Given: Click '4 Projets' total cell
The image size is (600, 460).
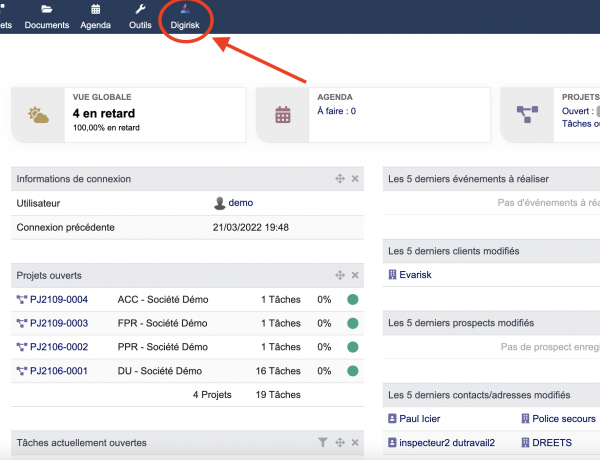Looking at the screenshot, I should click(x=212, y=395).
